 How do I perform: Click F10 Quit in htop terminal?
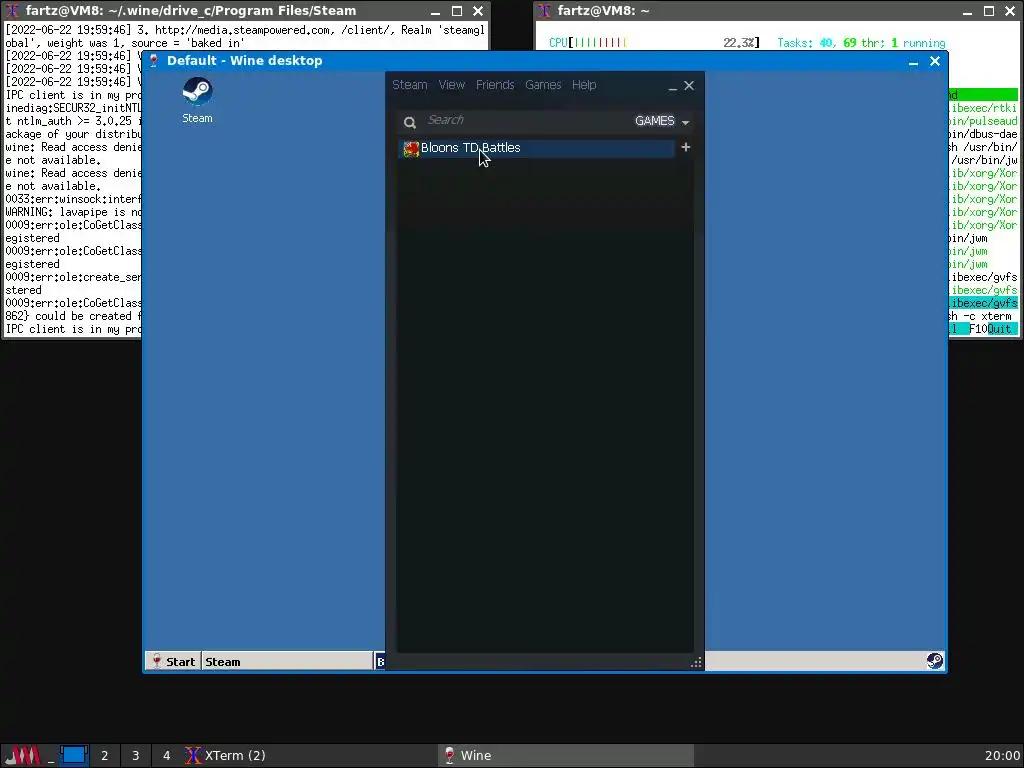(993, 329)
